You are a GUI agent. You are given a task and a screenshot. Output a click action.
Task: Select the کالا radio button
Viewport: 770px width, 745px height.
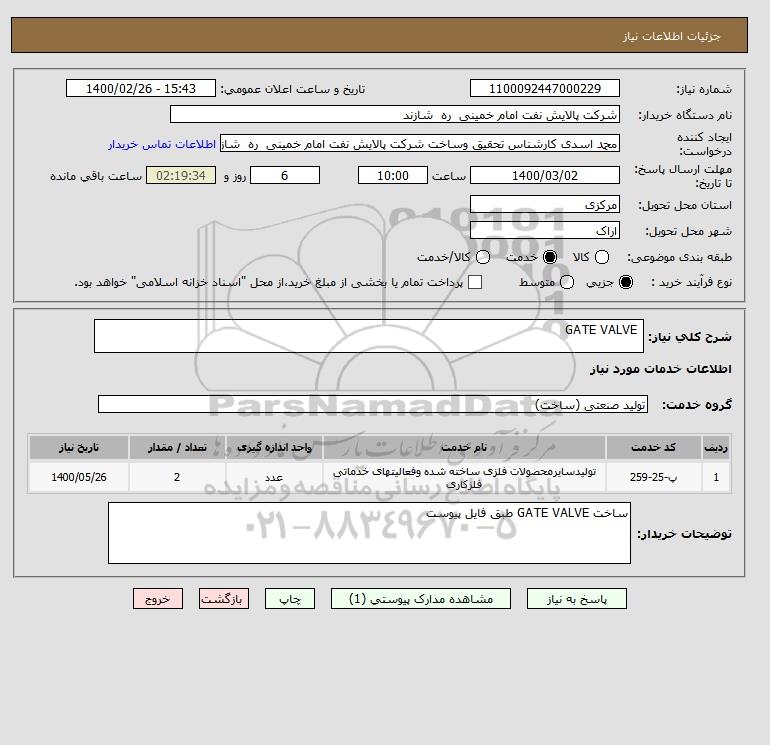coord(602,257)
